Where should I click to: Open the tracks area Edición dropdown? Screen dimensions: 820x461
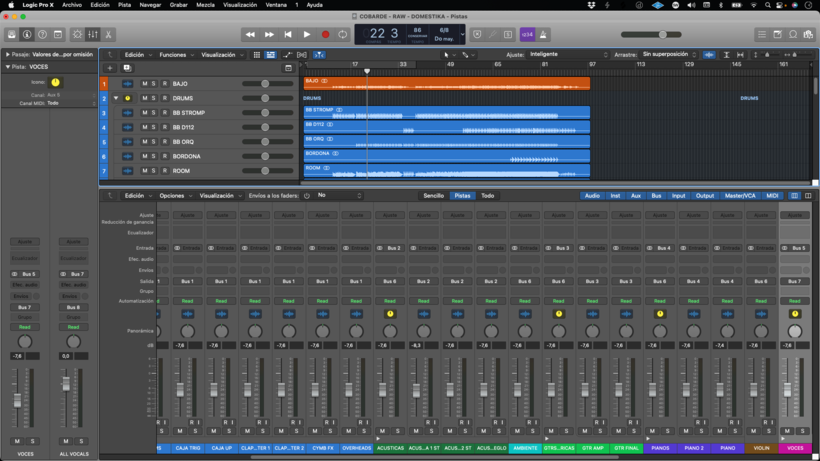pos(138,54)
